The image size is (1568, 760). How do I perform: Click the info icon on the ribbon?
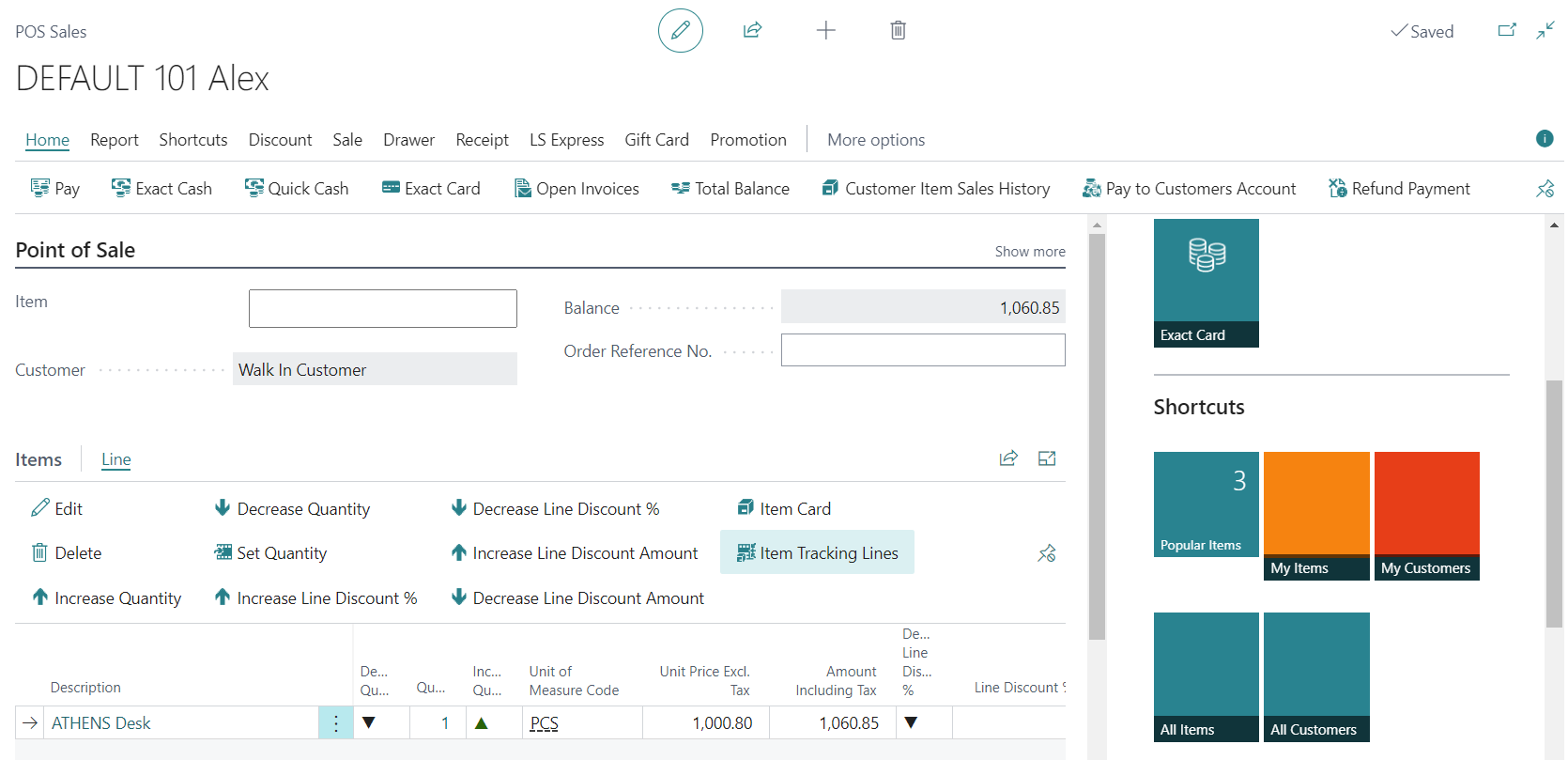click(1544, 139)
